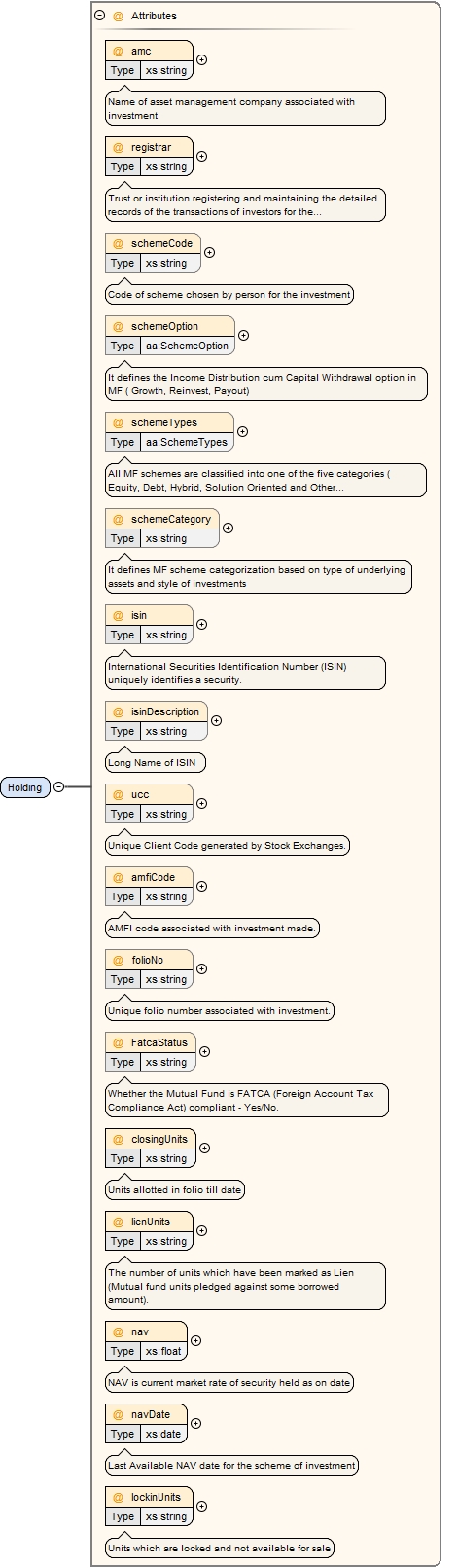Select the FatcaStatus attribute name
Viewport: 458px width, 1568px height.
(159, 1042)
